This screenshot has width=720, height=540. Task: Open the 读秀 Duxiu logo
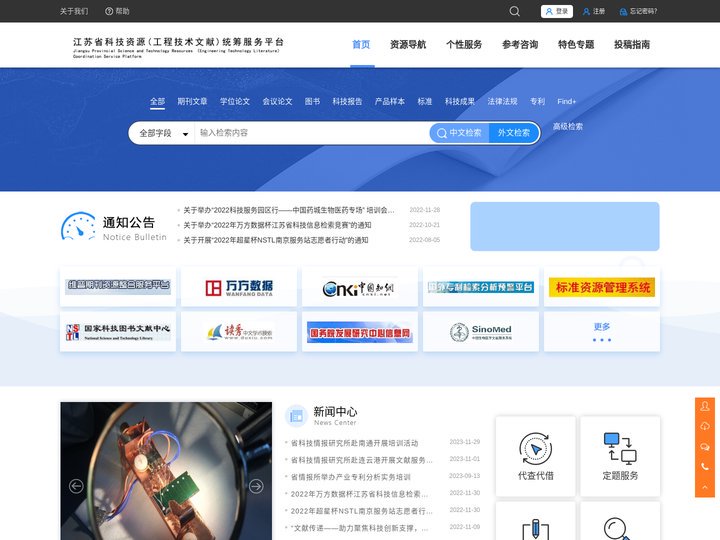[239, 332]
